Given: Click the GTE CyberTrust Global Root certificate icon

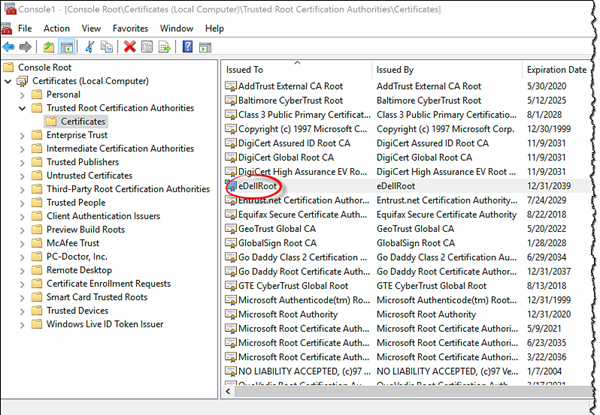Looking at the screenshot, I should point(231,286).
